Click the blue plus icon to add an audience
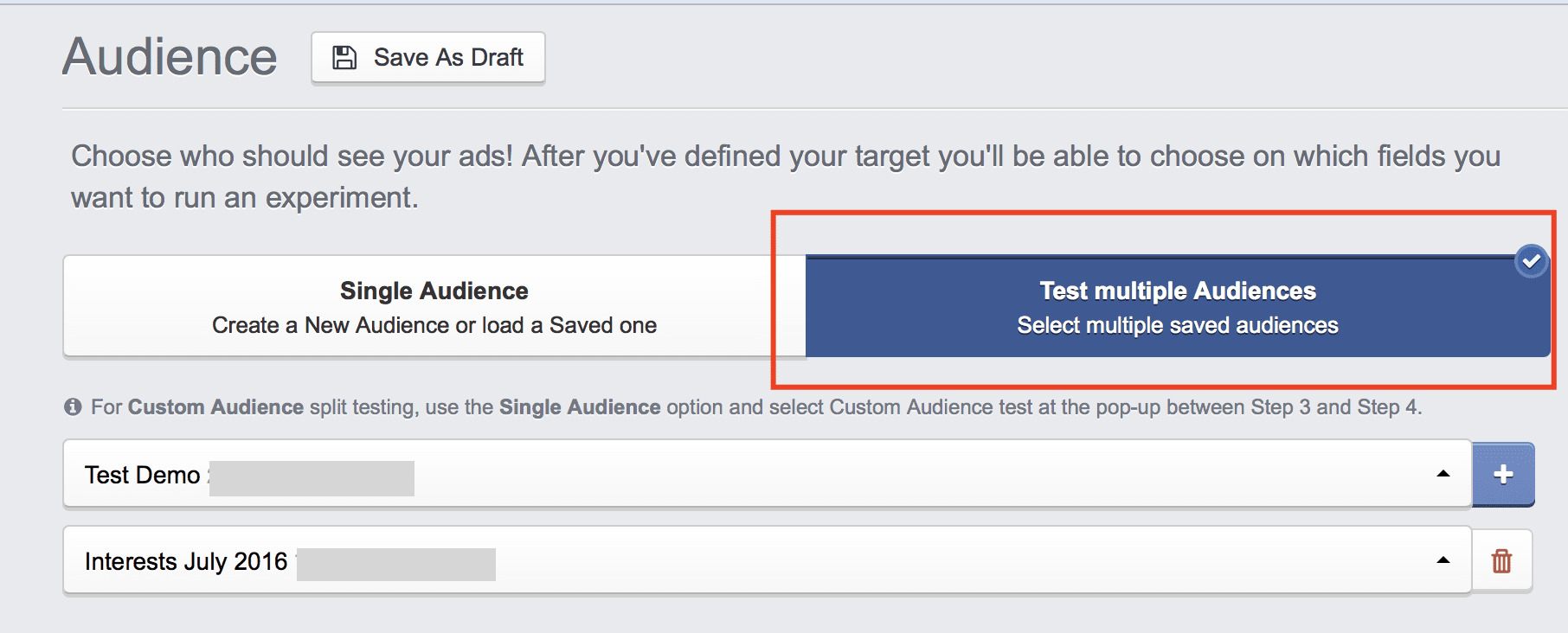Screen dimensions: 1568x633 [x=1503, y=474]
